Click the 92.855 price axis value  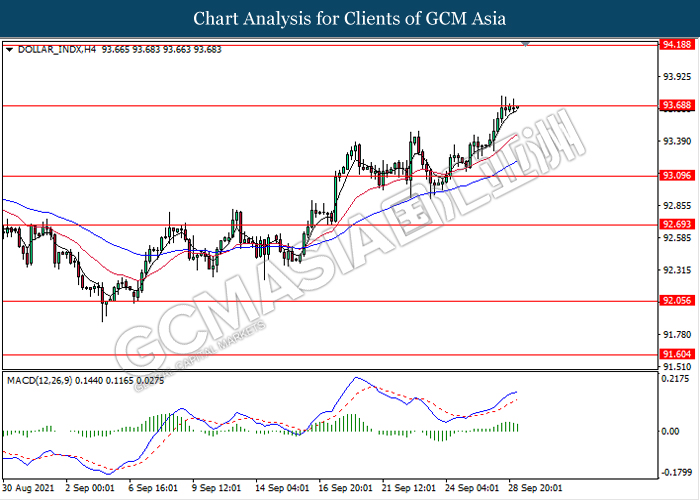(677, 206)
